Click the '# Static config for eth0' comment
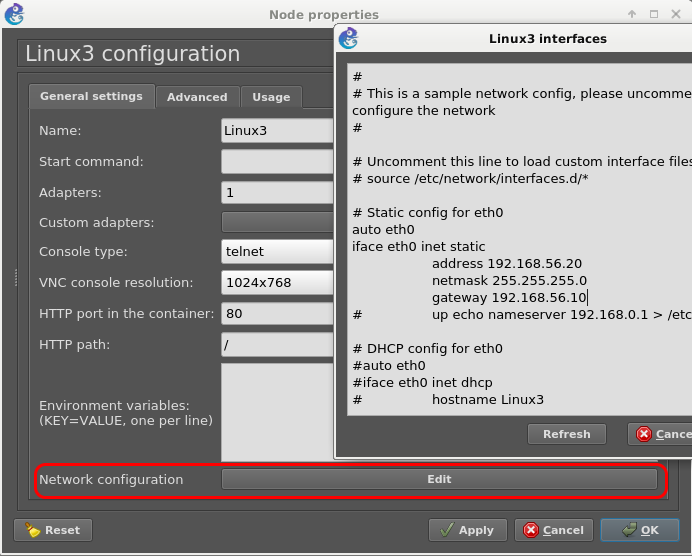Image resolution: width=692 pixels, height=556 pixels. click(428, 213)
